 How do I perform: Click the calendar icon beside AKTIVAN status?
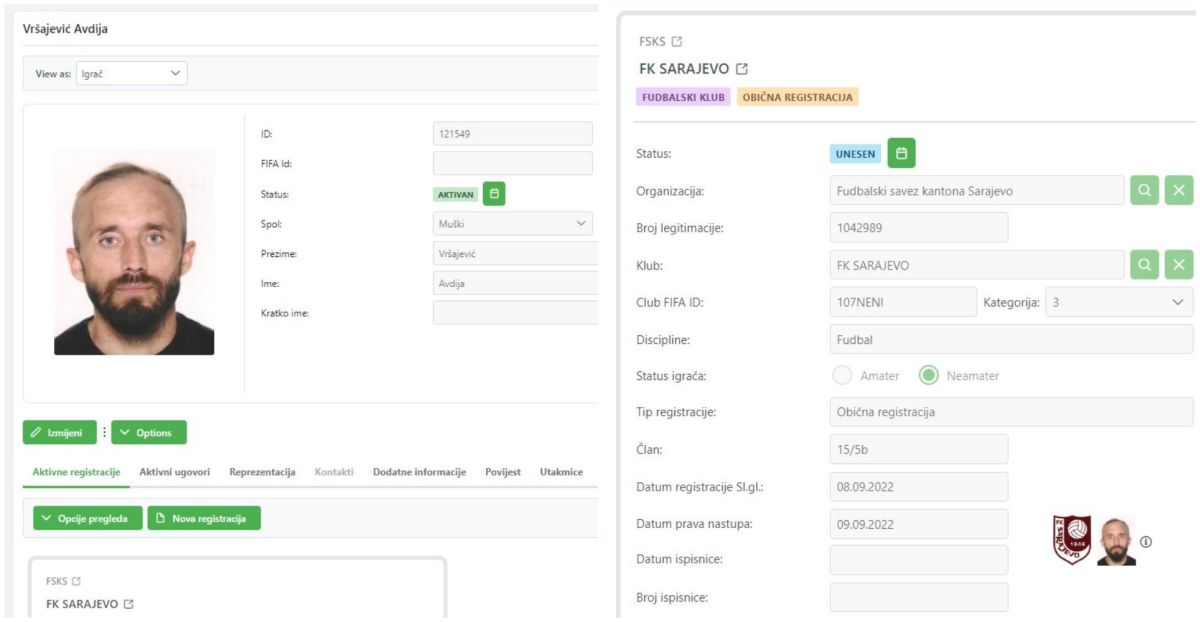point(494,194)
